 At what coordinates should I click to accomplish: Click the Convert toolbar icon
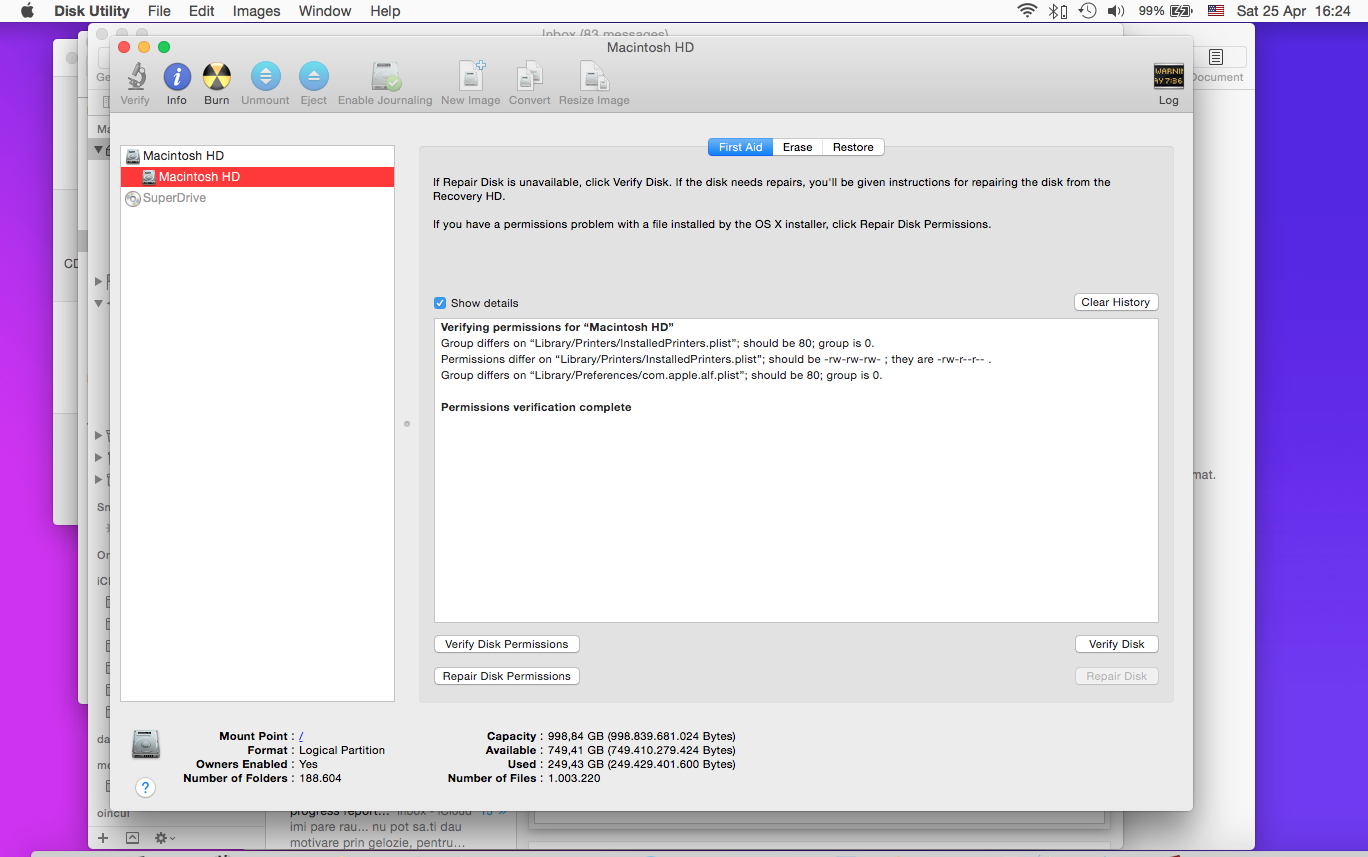[x=530, y=77]
